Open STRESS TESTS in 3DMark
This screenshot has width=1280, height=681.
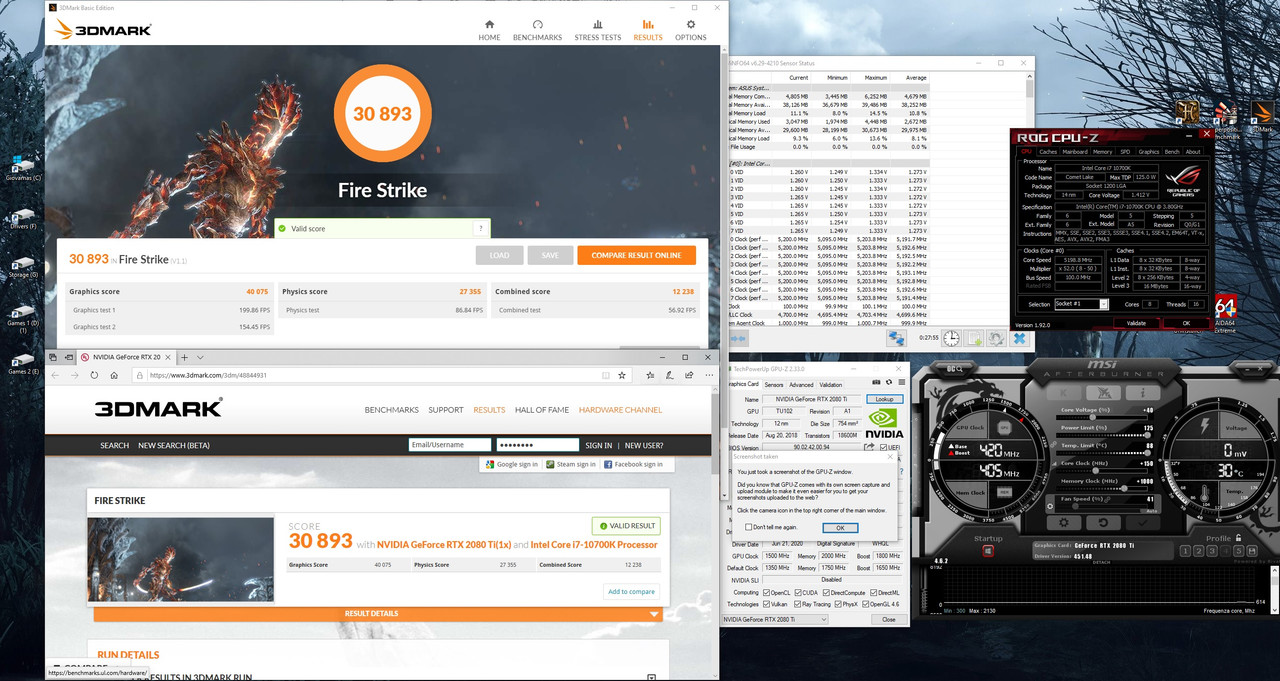[598, 29]
